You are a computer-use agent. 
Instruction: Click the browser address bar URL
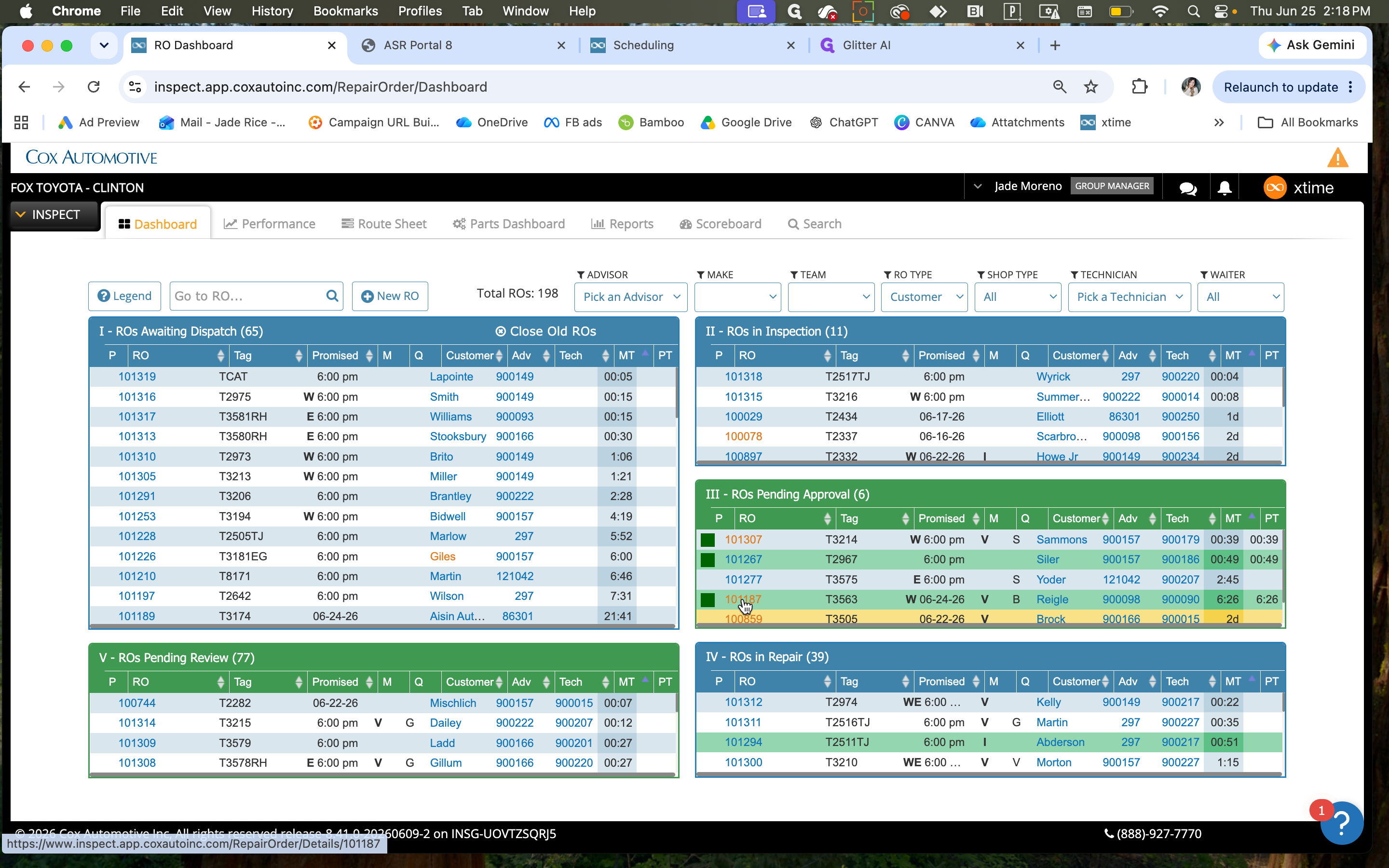click(x=320, y=87)
